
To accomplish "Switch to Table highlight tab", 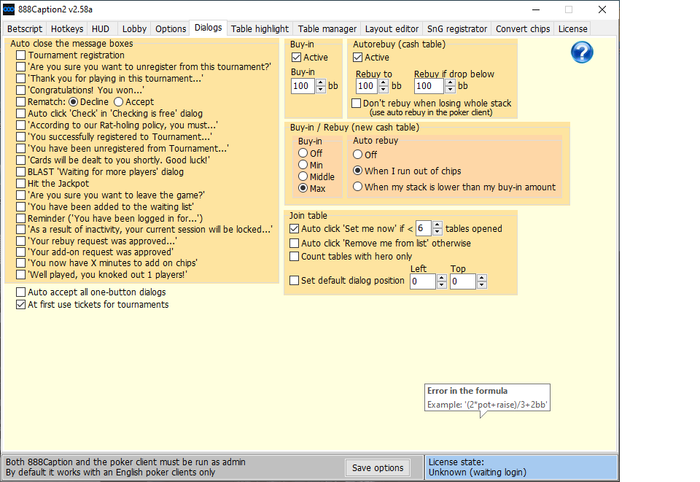I will click(260, 29).
